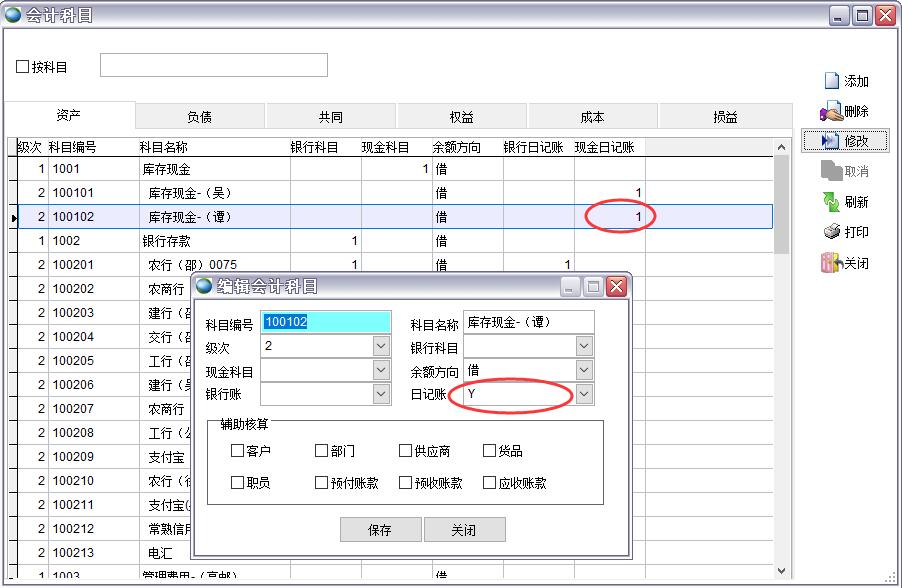Click the 关闭 (Close) door icon
The width and height of the screenshot is (902, 588).
(831, 263)
